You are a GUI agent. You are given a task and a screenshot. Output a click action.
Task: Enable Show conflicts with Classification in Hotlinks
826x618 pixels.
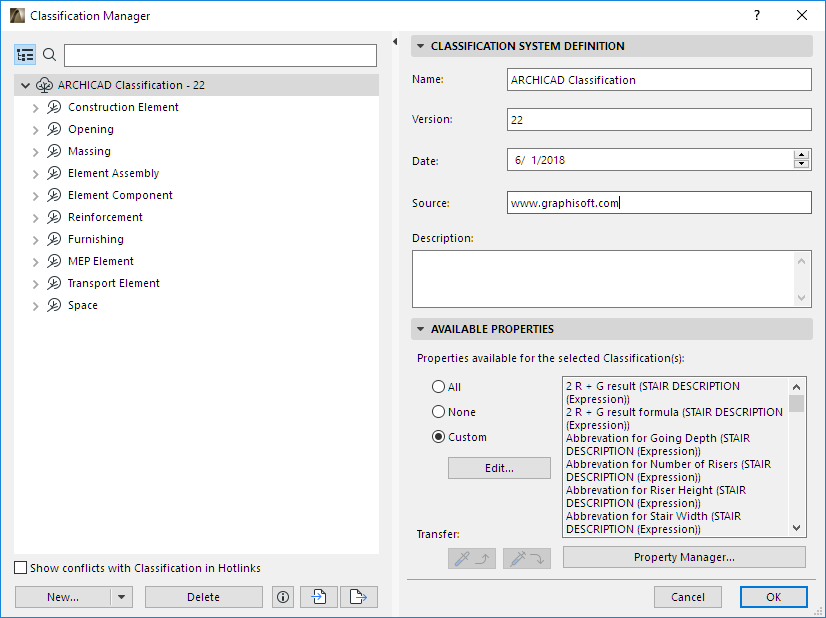pos(20,566)
